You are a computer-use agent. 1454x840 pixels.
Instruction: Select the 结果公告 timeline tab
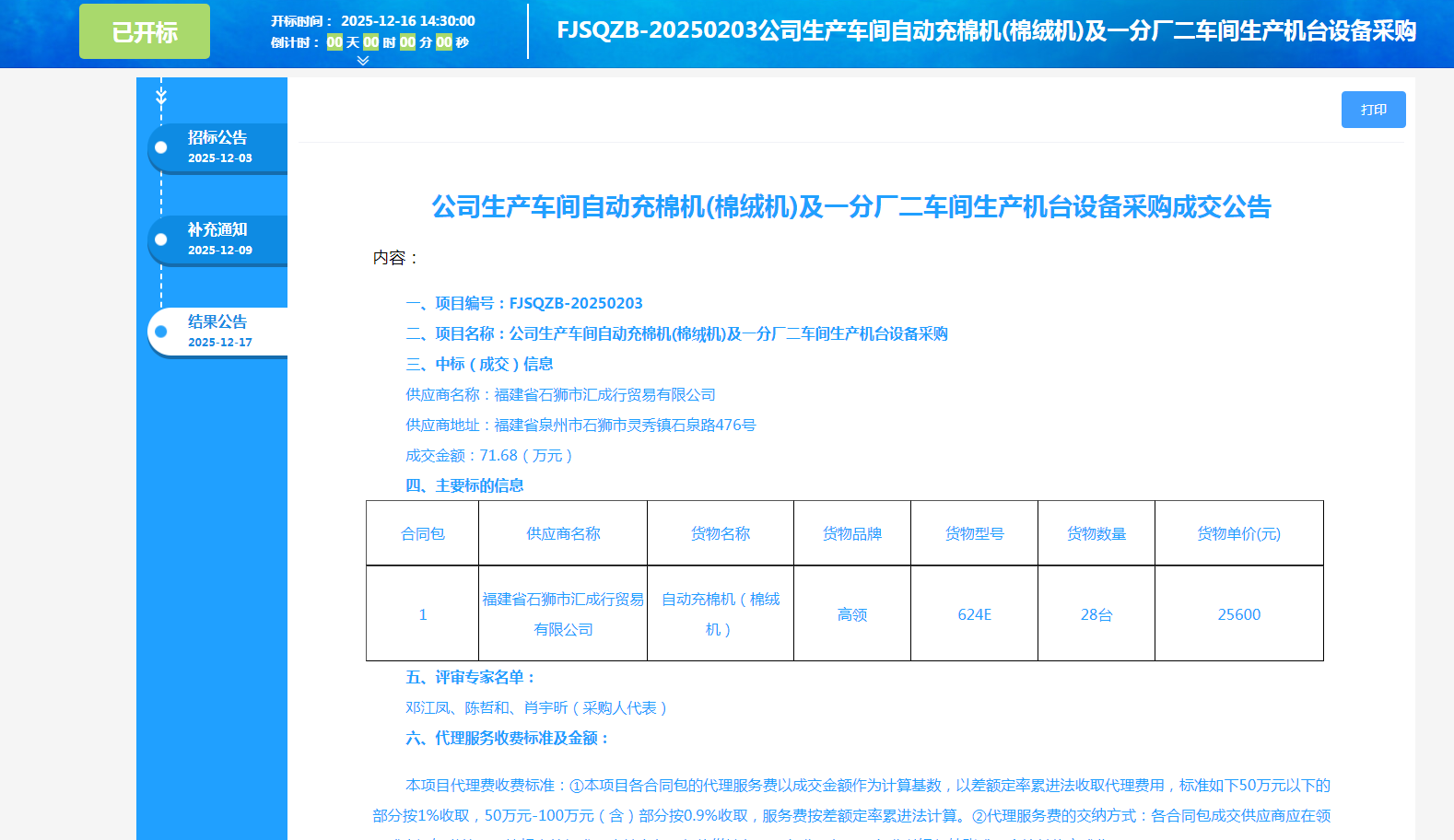click(x=217, y=331)
